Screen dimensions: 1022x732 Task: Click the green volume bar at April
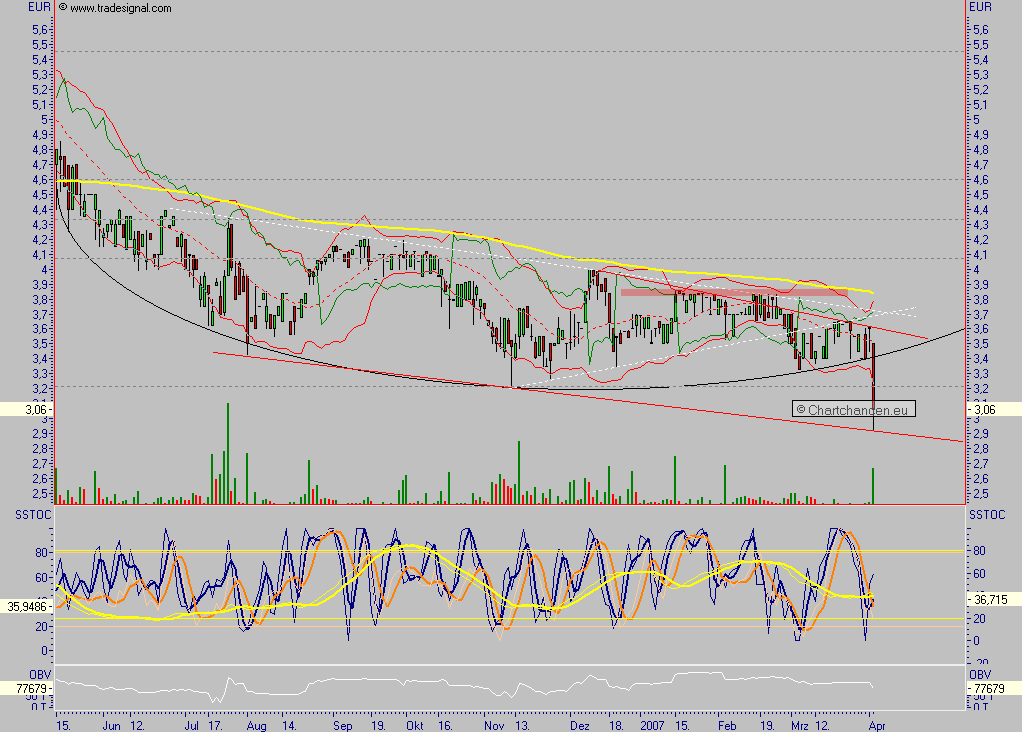pos(873,485)
